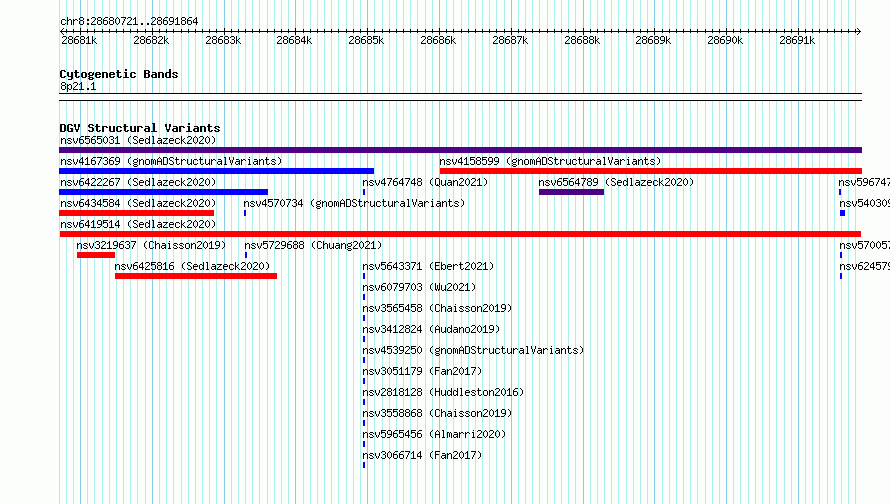
Task: Open nsv3565458 (Chaisson2019) variant label
Action: [x=437, y=308]
